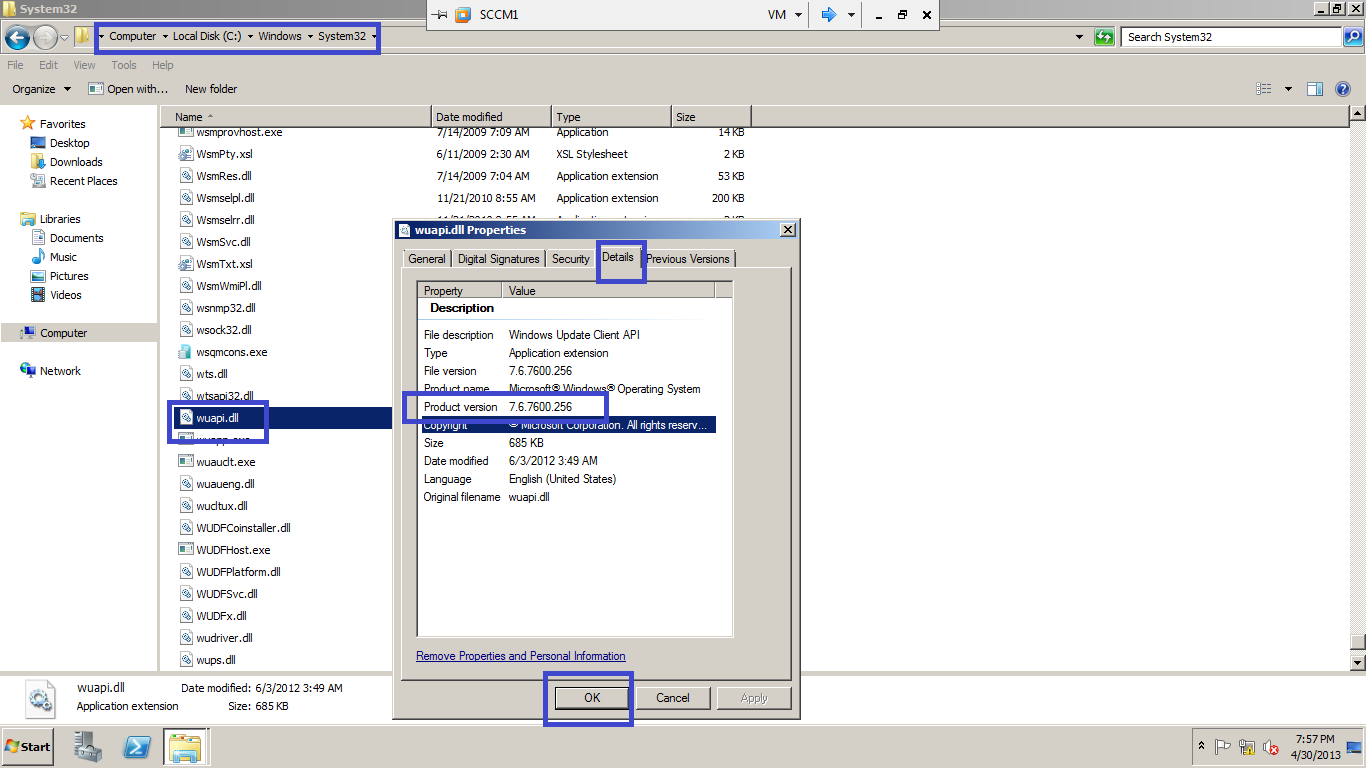Screen dimensions: 1366x768
Task: Expand arrow after Local Disk (C:) breadcrumb
Action: pos(250,37)
